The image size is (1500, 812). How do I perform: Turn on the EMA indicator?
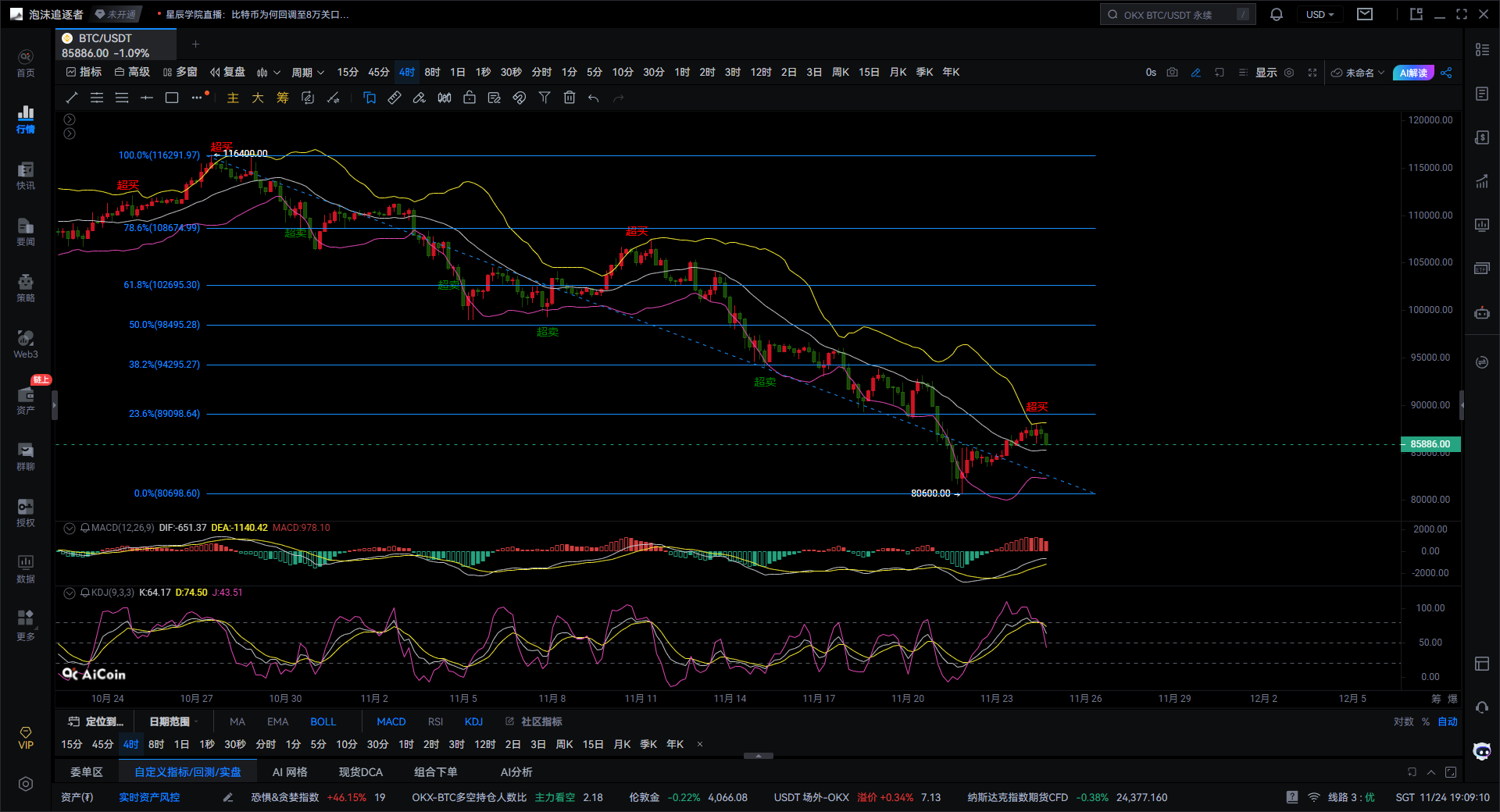coord(277,721)
